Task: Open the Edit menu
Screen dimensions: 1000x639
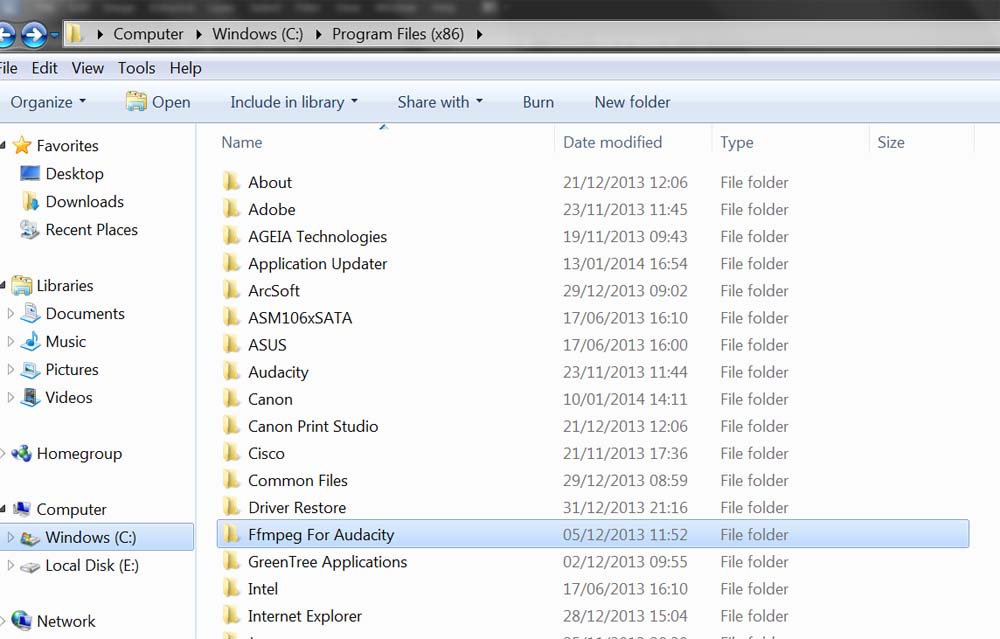Action: click(45, 68)
